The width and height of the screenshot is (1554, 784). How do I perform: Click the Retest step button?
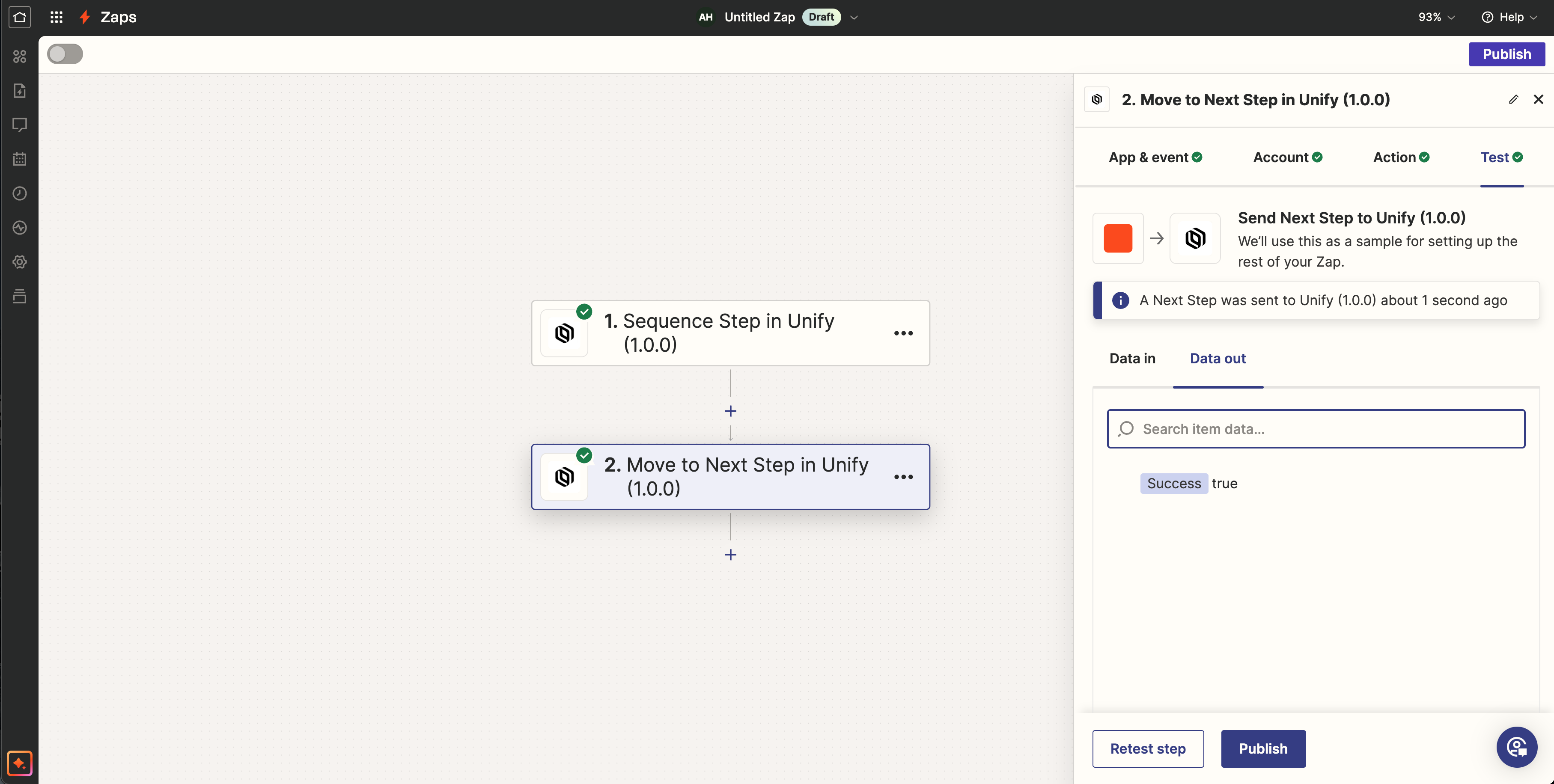(x=1147, y=748)
